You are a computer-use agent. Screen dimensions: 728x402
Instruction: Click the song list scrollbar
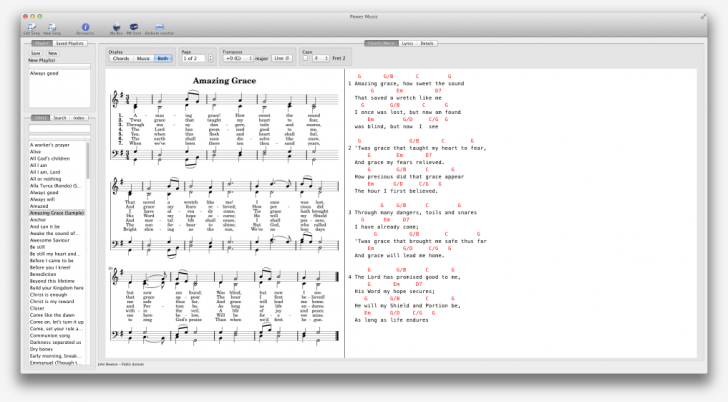click(88, 160)
